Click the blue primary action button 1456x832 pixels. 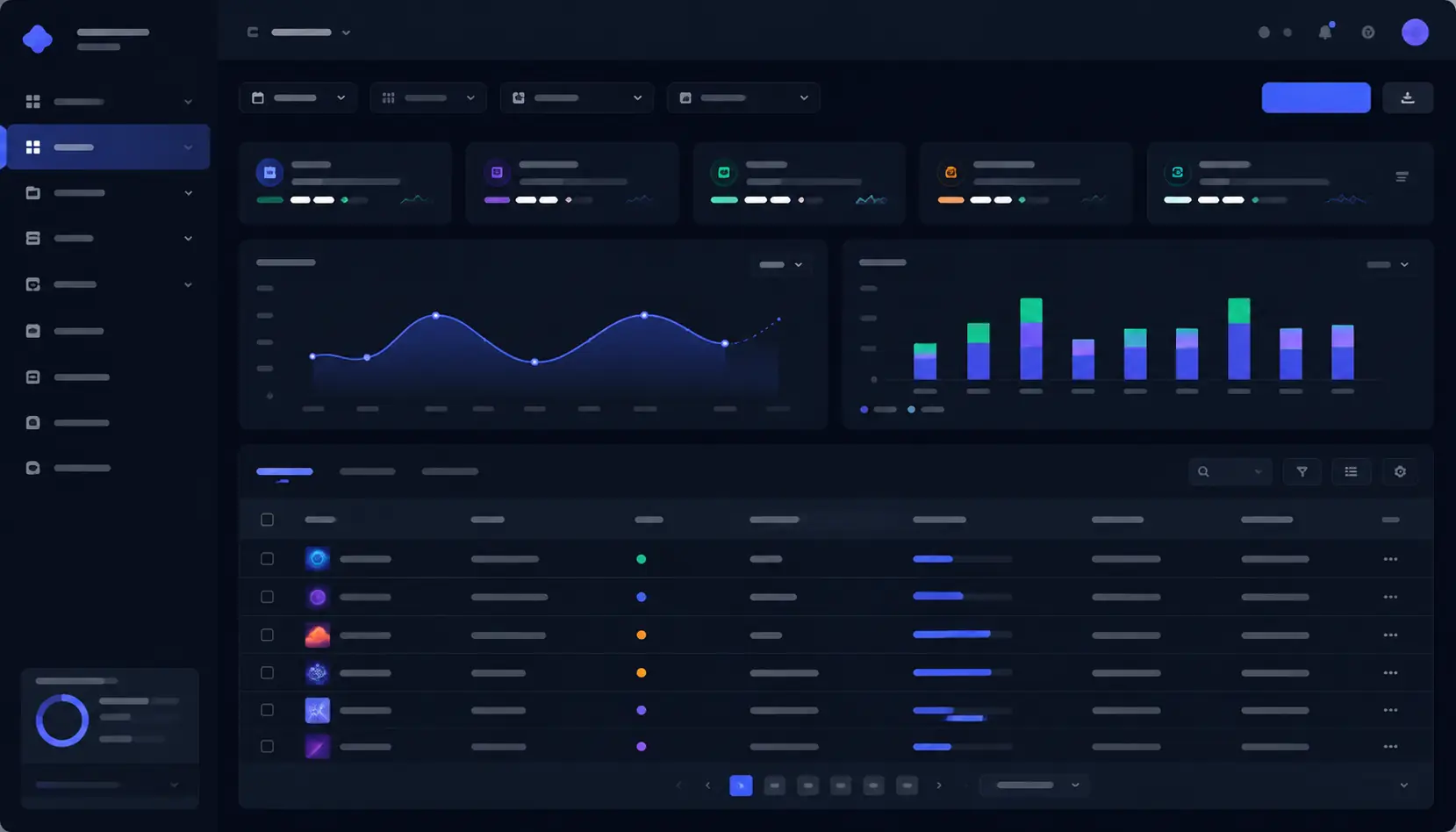[x=1316, y=97]
